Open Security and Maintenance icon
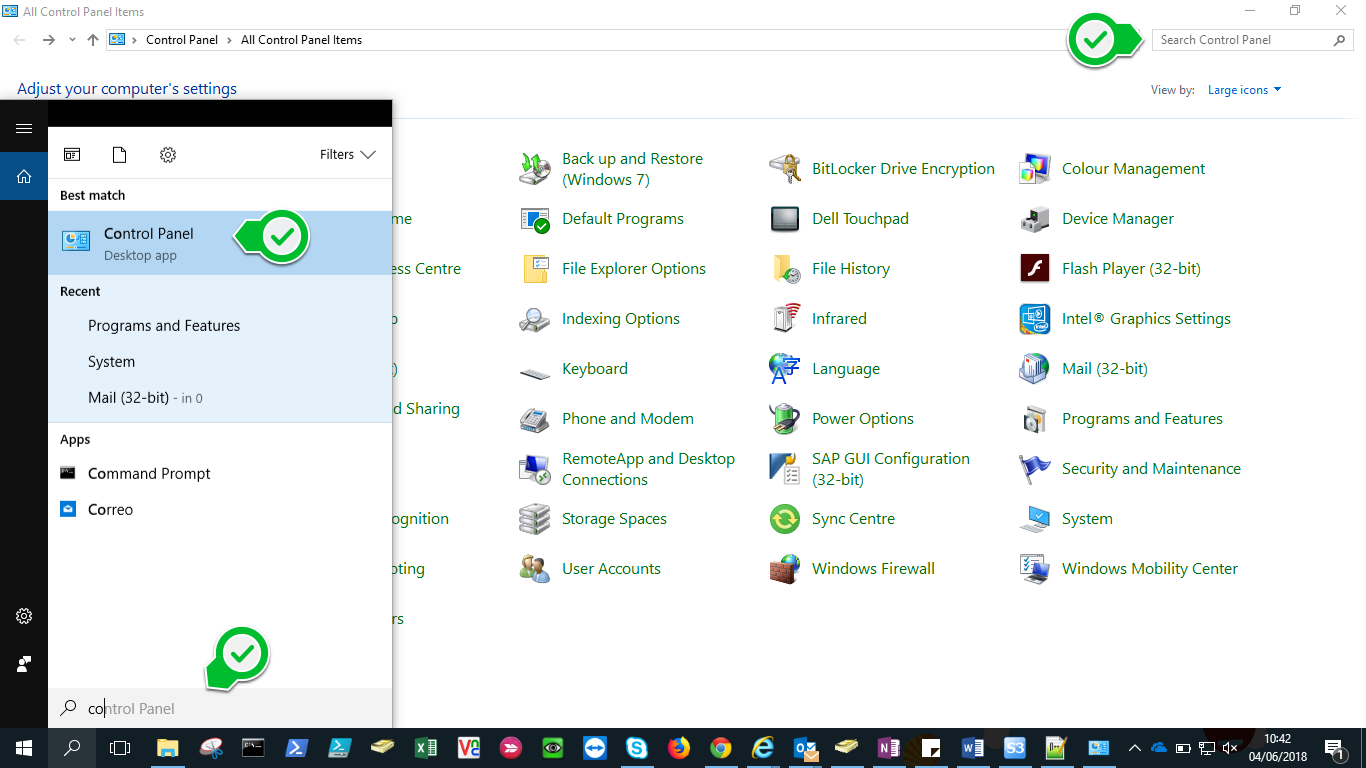This screenshot has height=768, width=1366. click(x=1035, y=469)
